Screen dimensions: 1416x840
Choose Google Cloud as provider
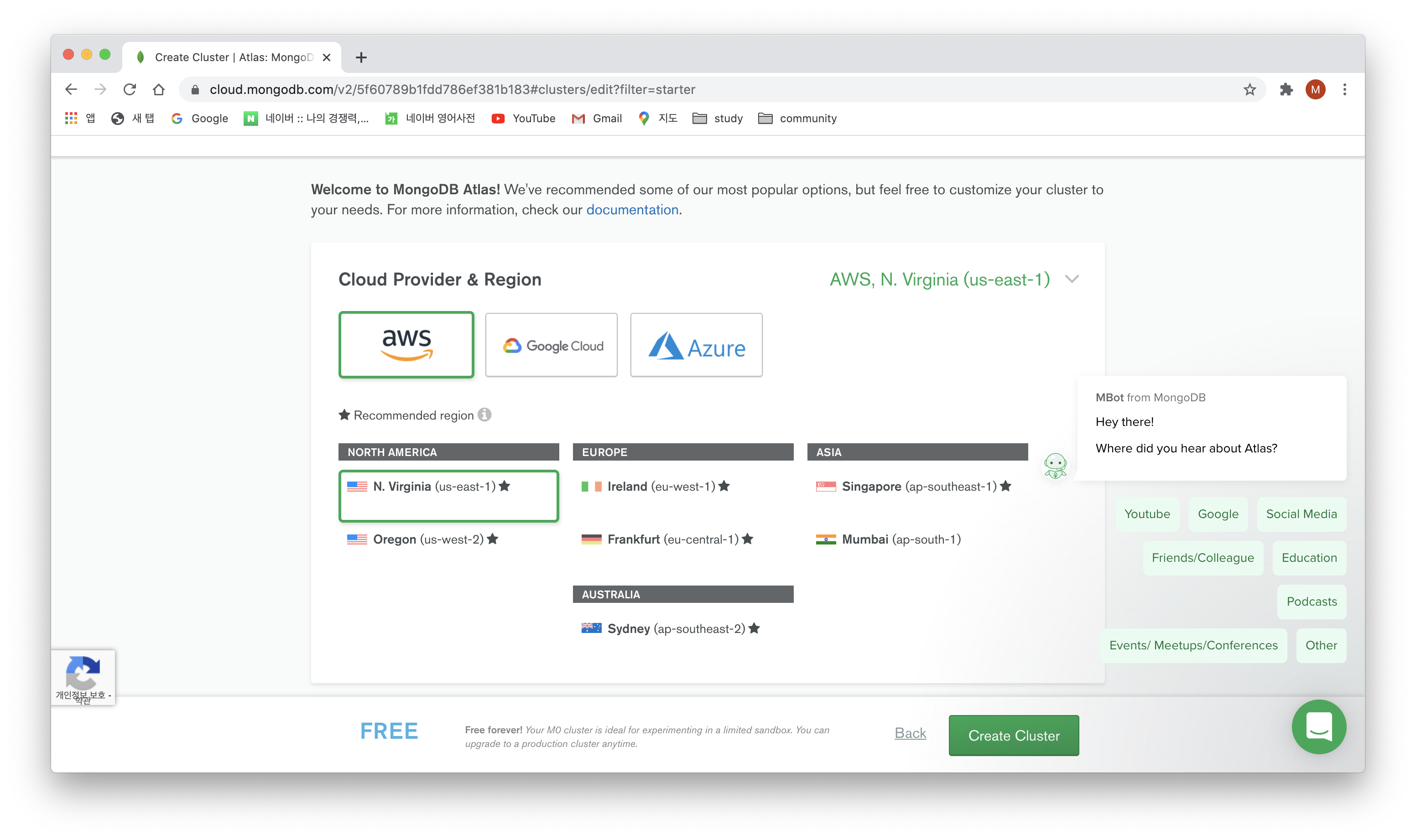551,345
